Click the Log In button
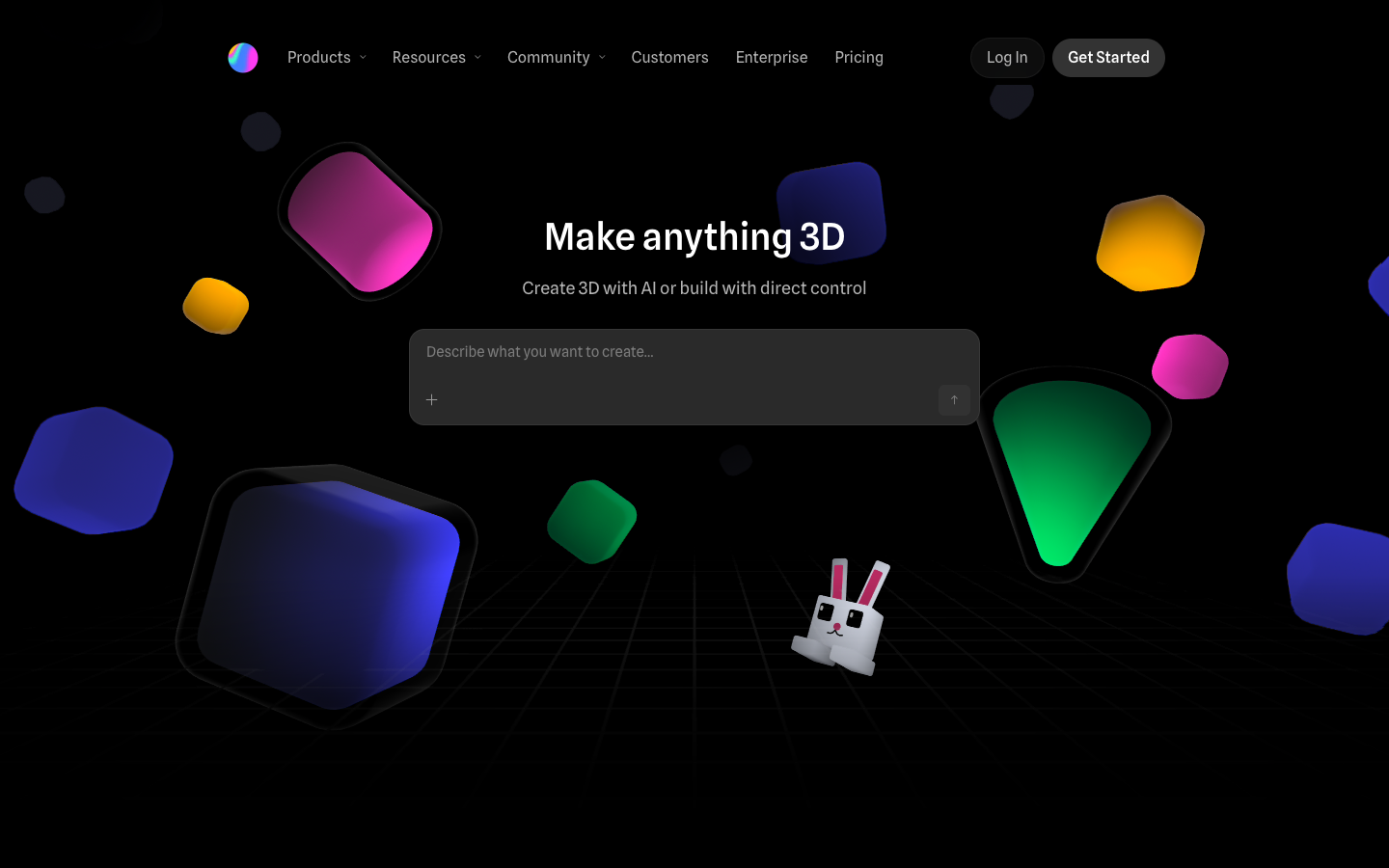1389x868 pixels. [x=1007, y=58]
